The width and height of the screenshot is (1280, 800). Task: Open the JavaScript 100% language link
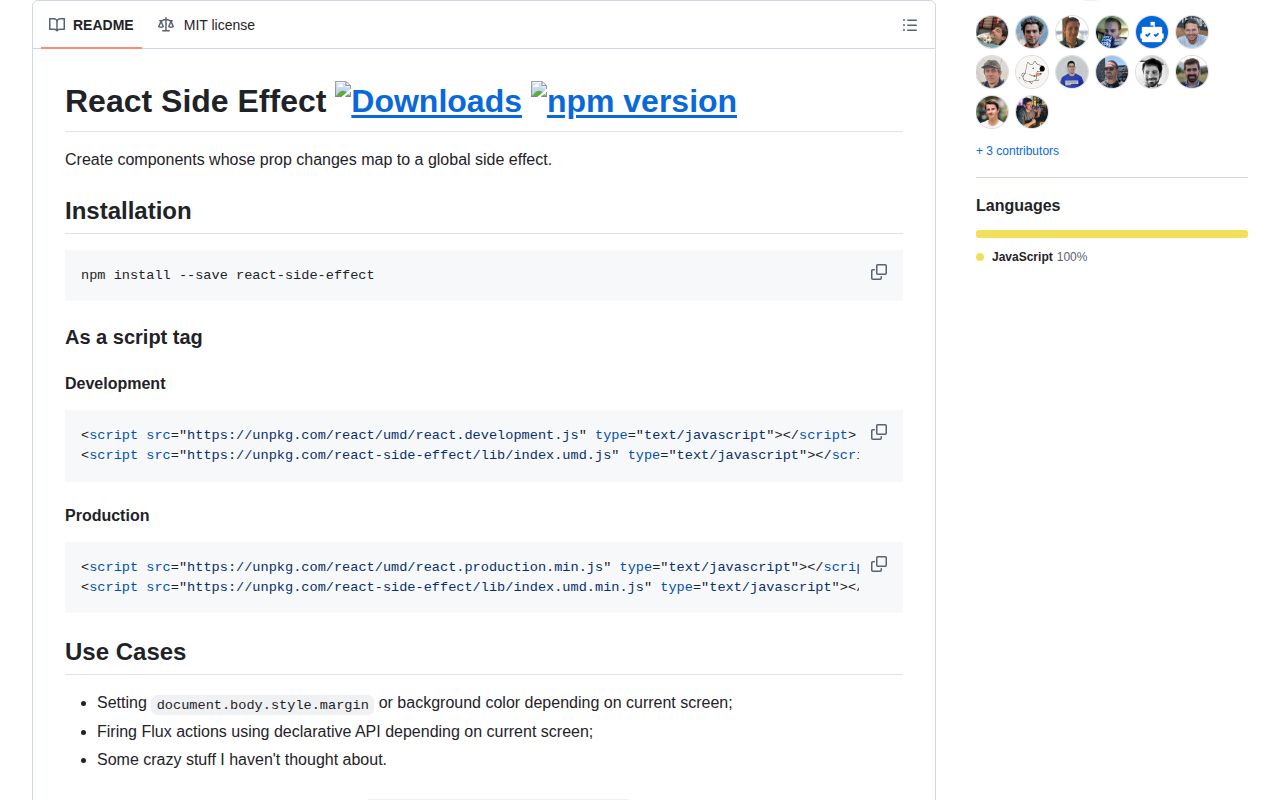pyautogui.click(x=1032, y=257)
